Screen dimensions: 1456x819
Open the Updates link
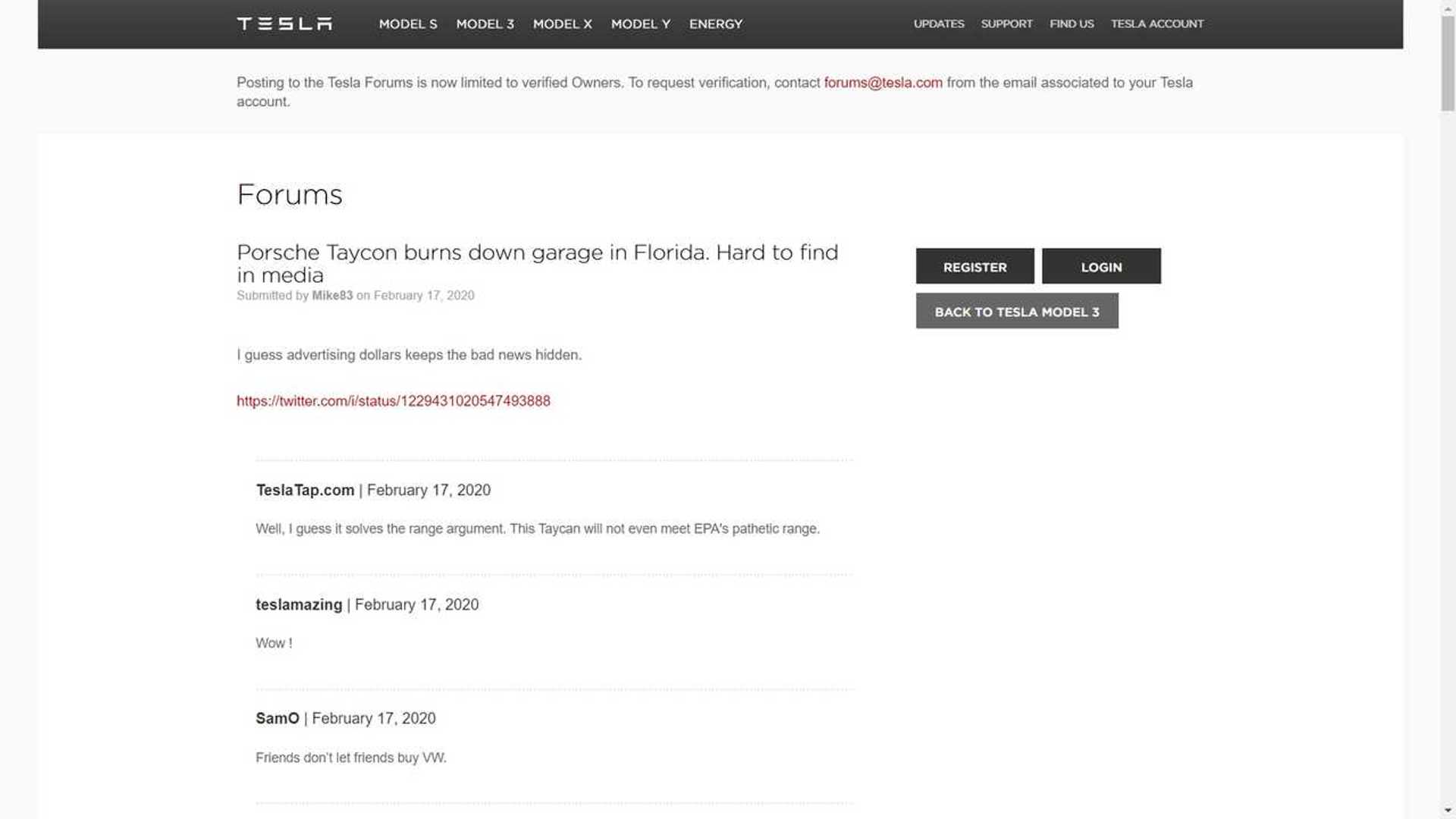[939, 24]
